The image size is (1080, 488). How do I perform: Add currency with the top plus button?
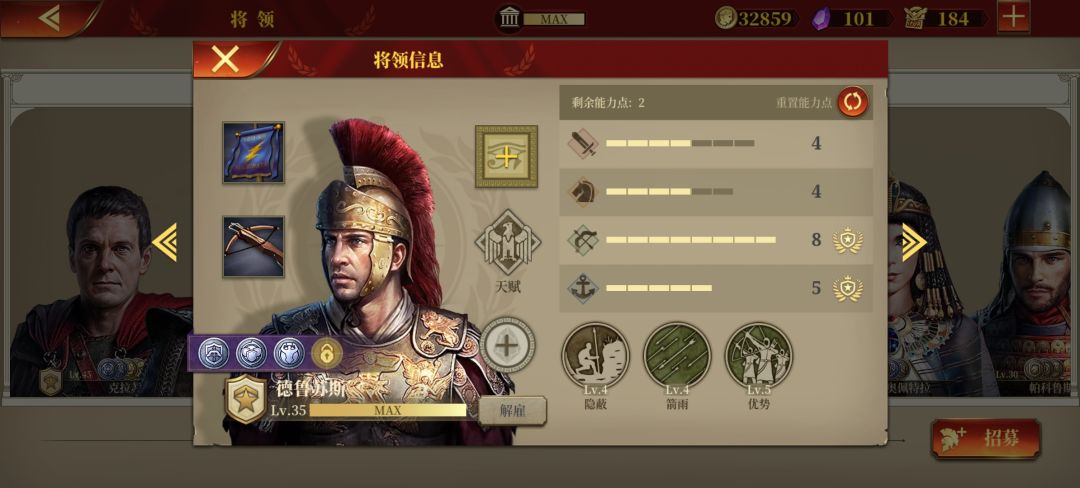1013,17
